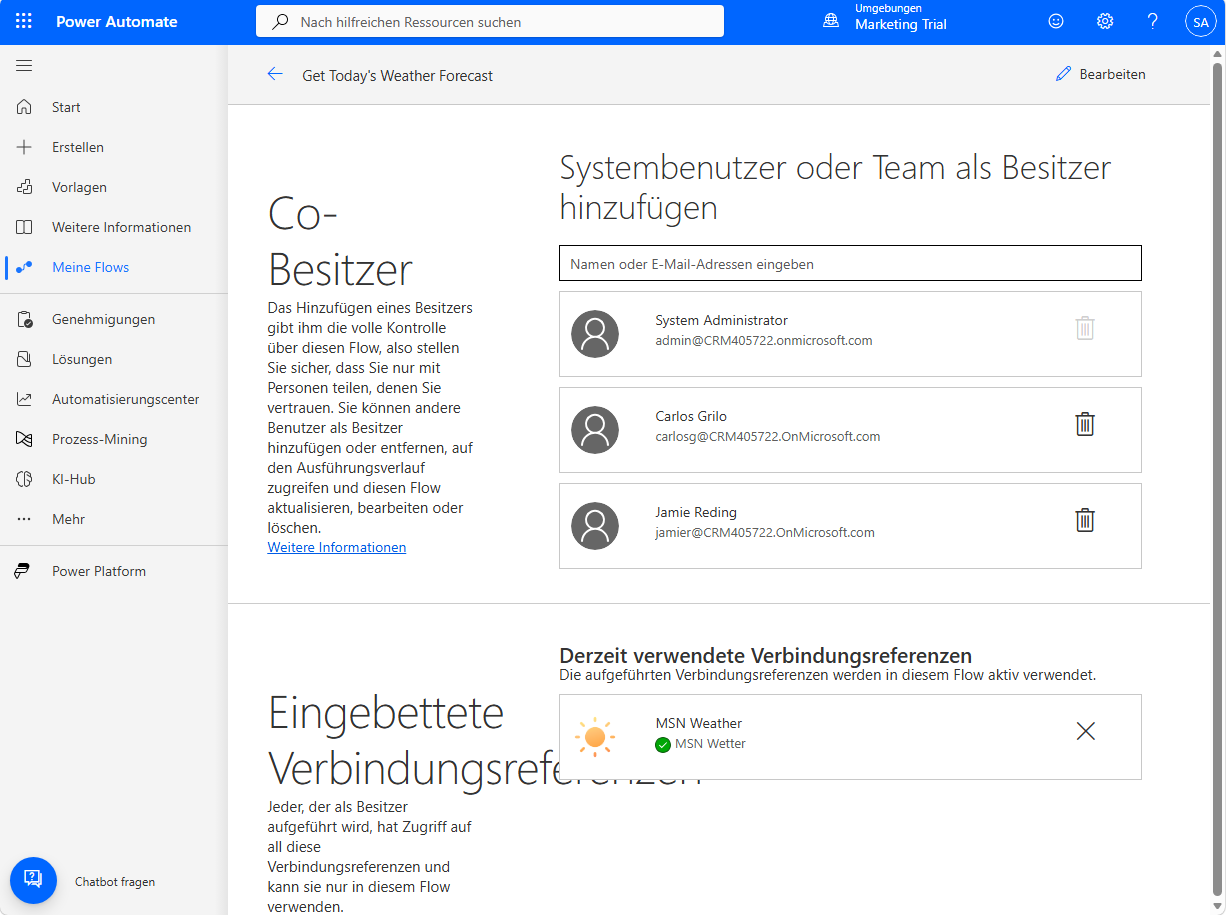This screenshot has height=915, width=1226.
Task: Click the Bearbeiten edit button
Action: tap(1101, 74)
